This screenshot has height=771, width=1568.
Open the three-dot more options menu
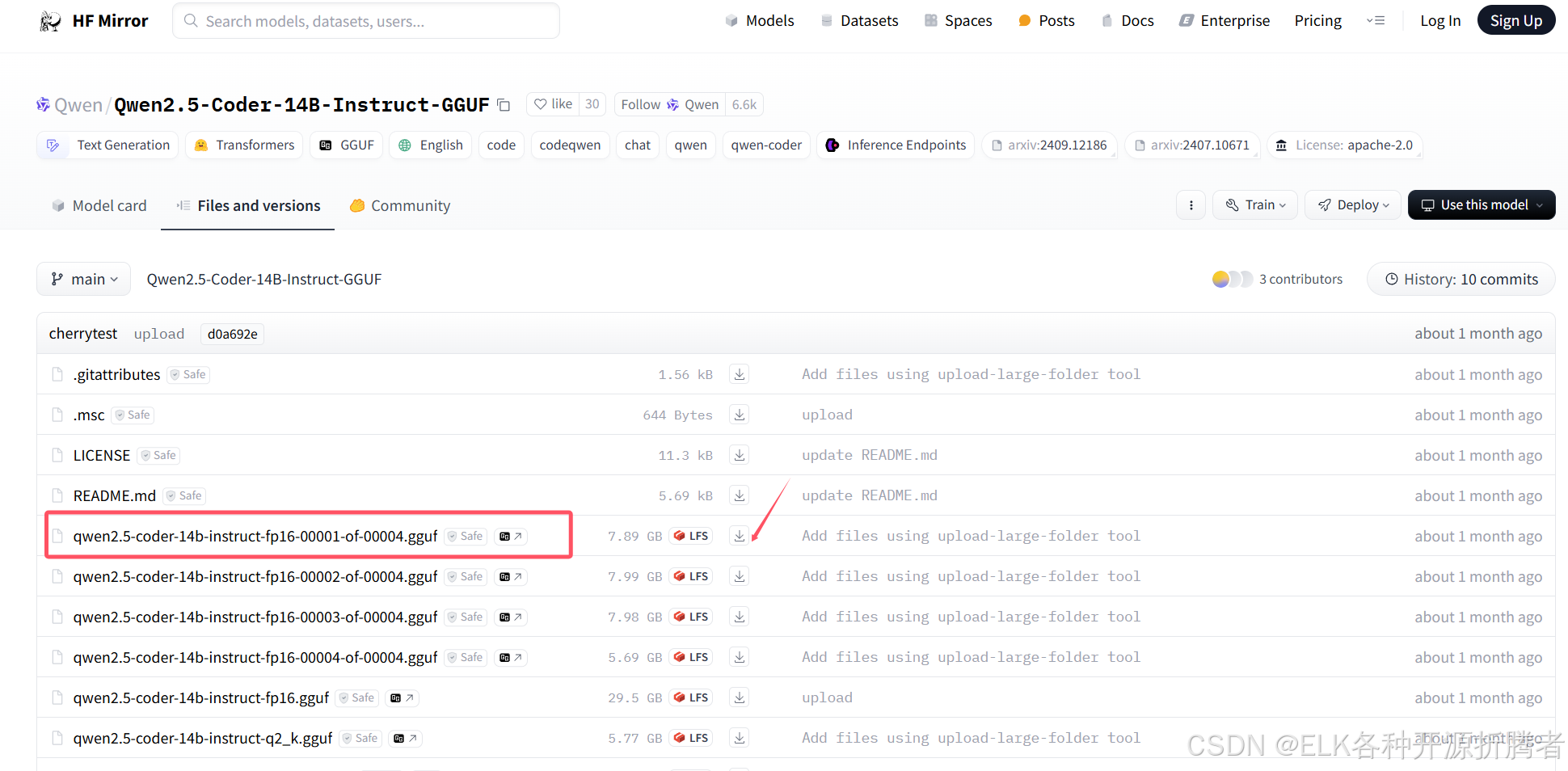pyautogui.click(x=1191, y=205)
